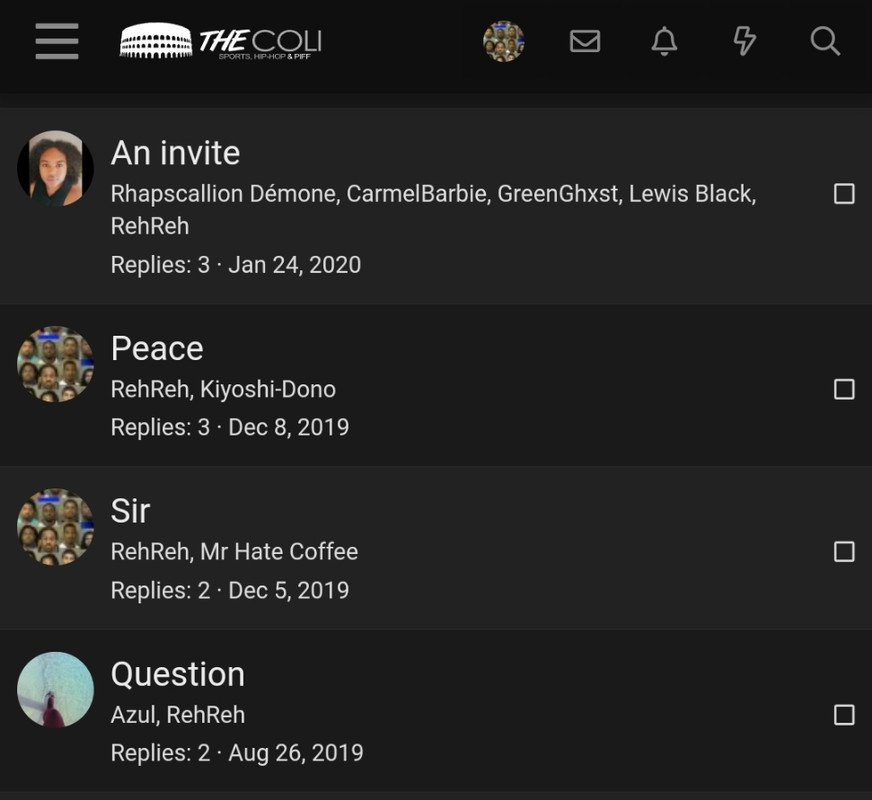Screen dimensions: 872x800
Task: Click participant name Mr Hate Coffee
Action: (279, 551)
